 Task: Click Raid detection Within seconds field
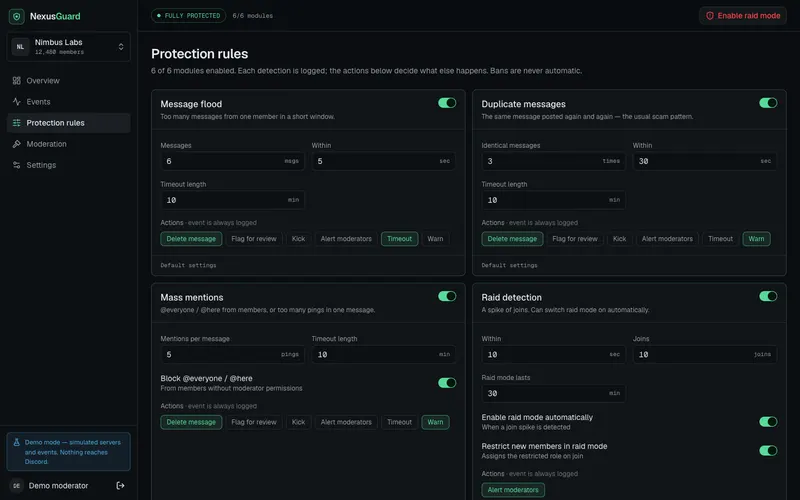pyautogui.click(x=554, y=355)
